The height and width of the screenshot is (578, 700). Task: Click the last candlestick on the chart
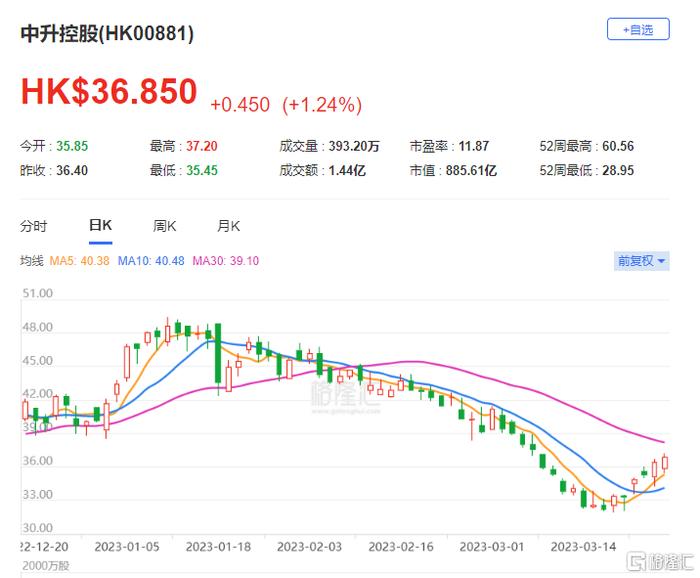click(x=665, y=463)
